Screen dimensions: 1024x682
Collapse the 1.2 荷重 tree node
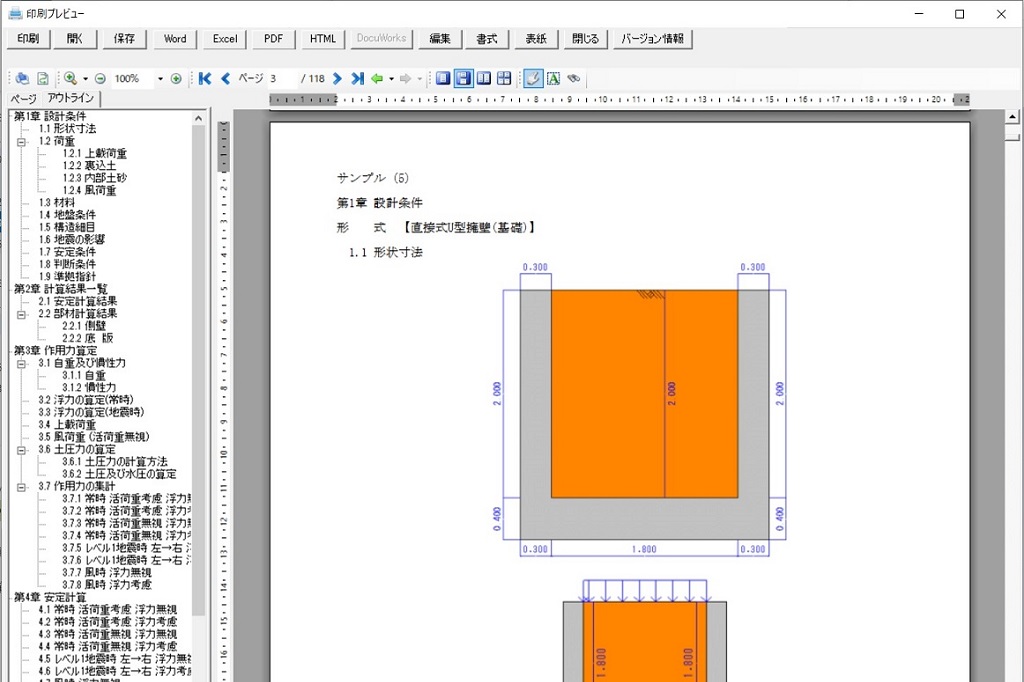[22, 141]
